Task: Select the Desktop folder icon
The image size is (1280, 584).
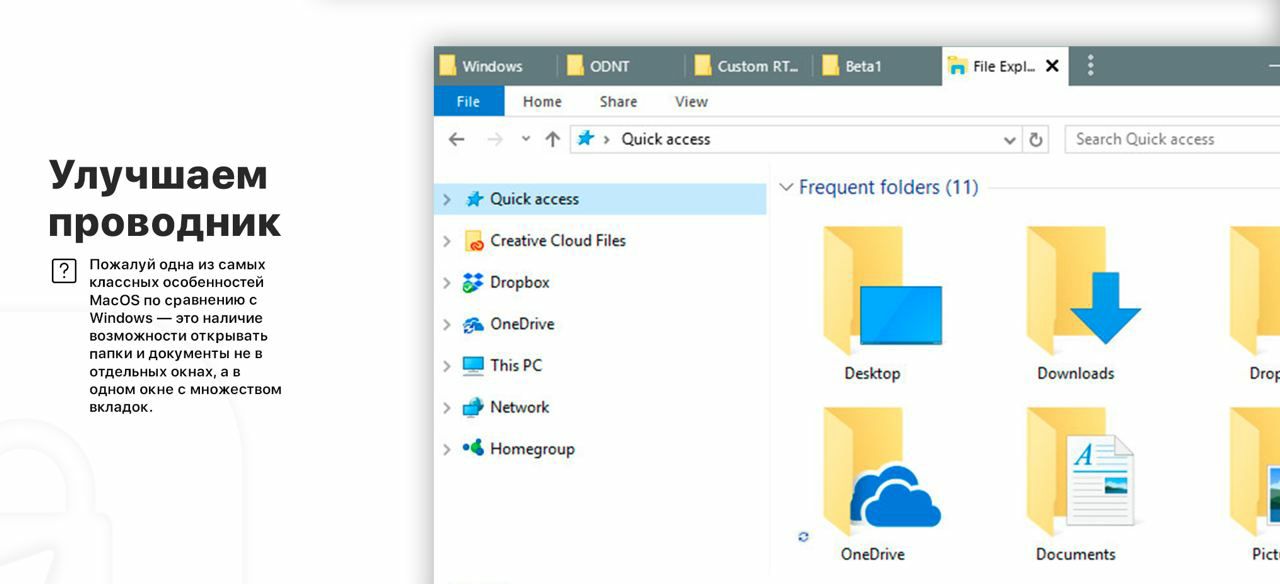Action: tap(882, 291)
